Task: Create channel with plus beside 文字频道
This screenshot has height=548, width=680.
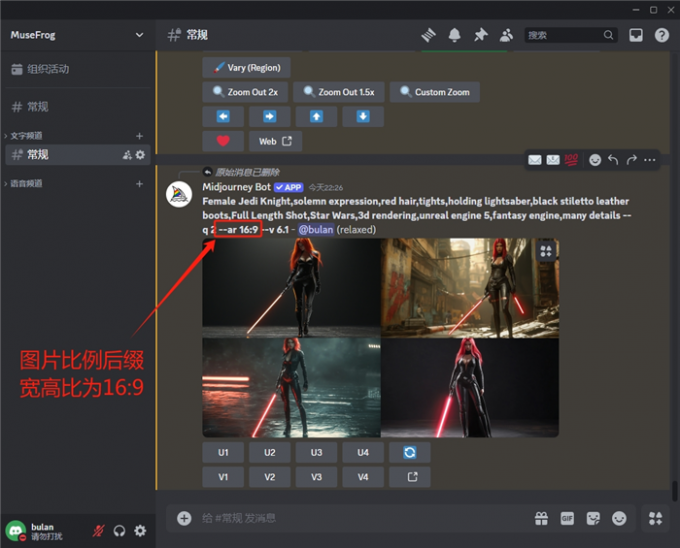Action: point(139,136)
